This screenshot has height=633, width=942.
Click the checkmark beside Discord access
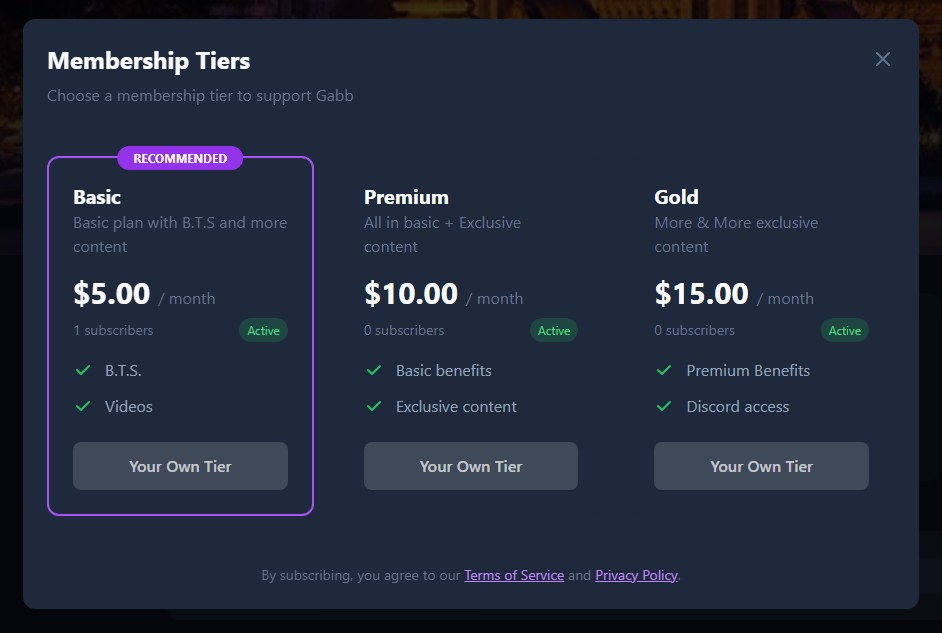tap(664, 406)
